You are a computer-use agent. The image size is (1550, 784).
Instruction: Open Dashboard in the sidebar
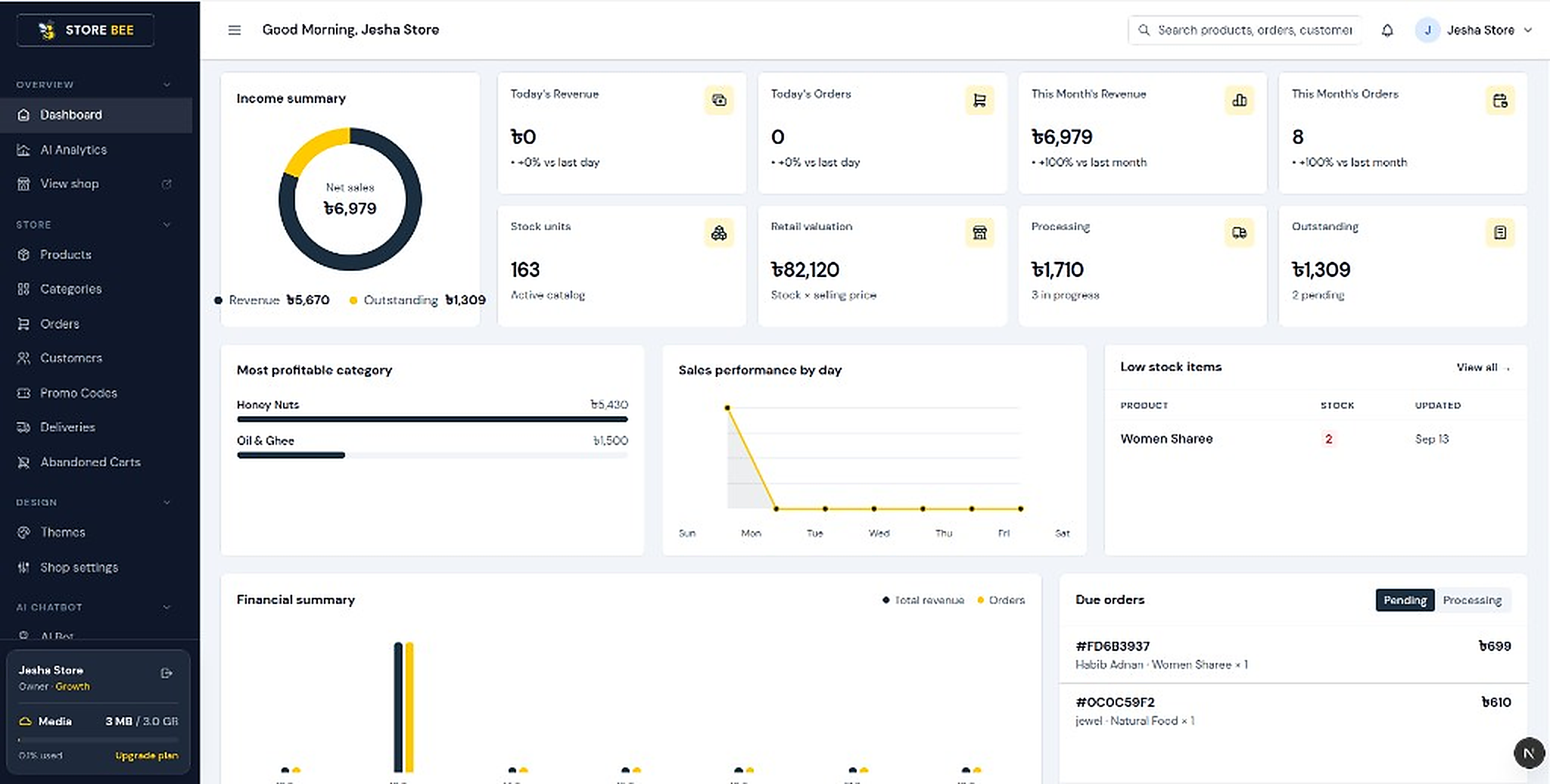(x=96, y=115)
